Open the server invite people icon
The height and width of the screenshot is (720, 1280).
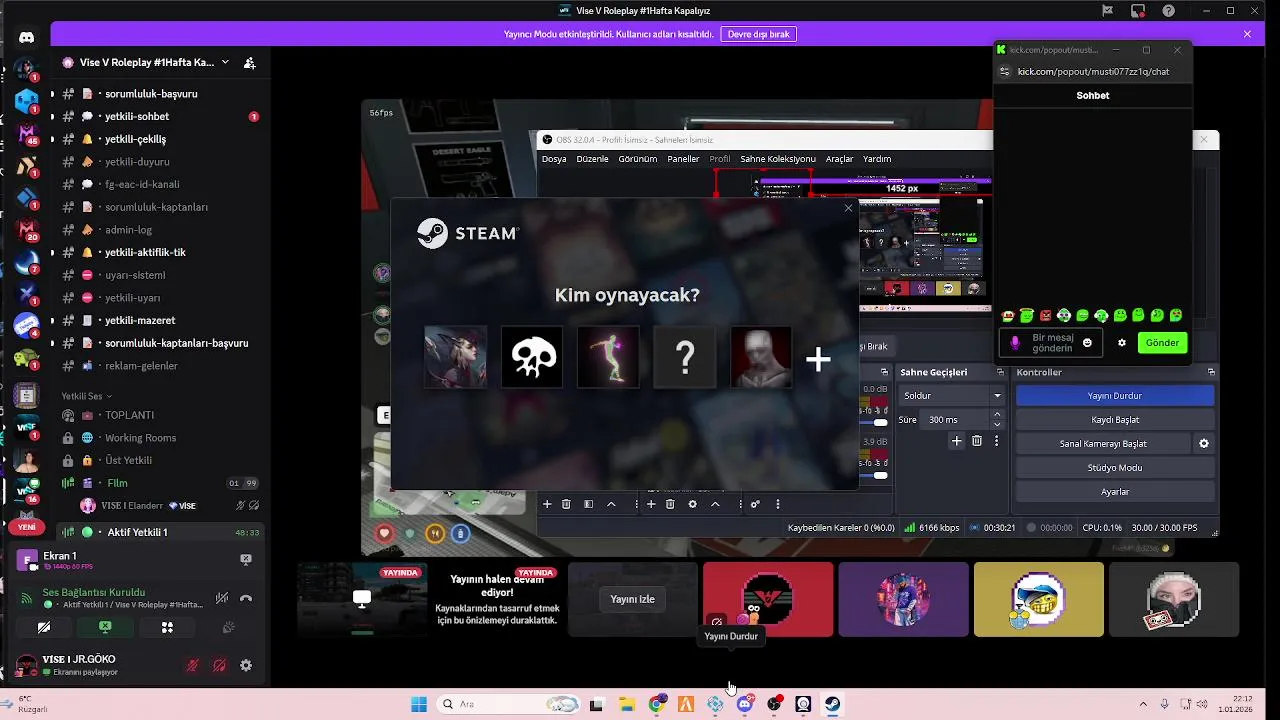pos(249,62)
